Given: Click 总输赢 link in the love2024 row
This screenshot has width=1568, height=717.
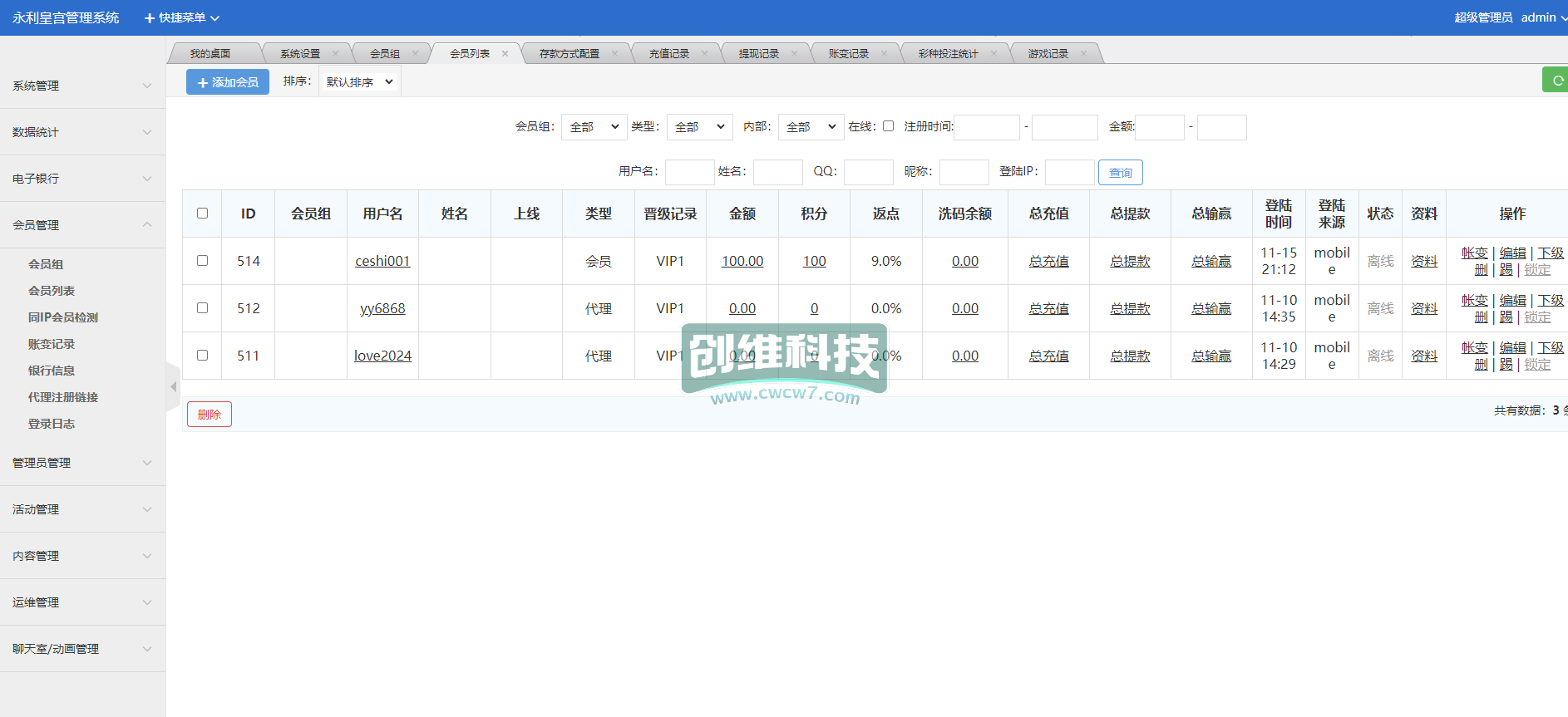Looking at the screenshot, I should coord(1211,356).
